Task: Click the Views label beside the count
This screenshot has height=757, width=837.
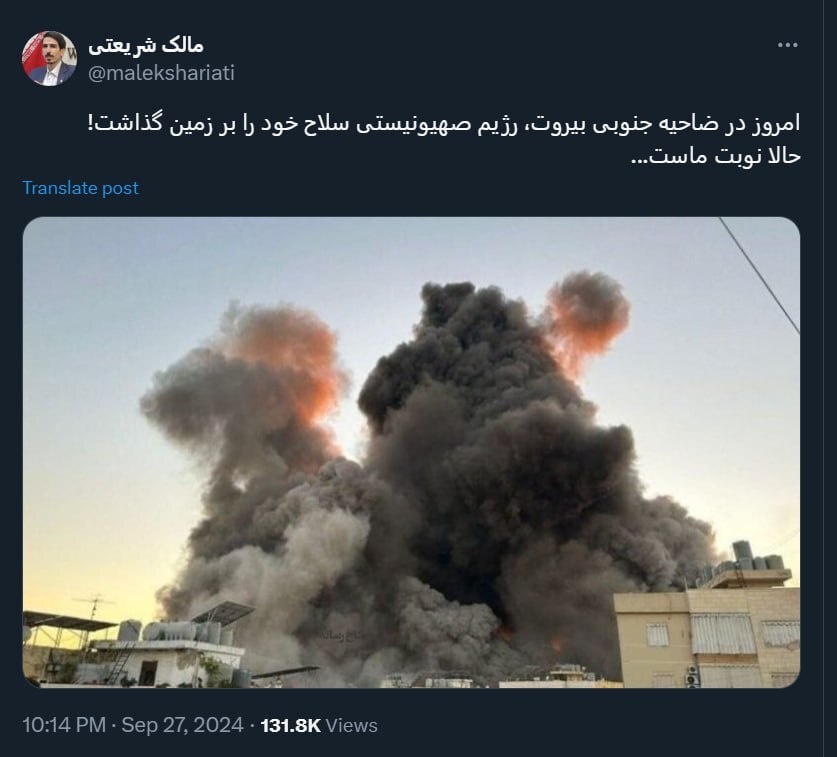Action: click(351, 726)
